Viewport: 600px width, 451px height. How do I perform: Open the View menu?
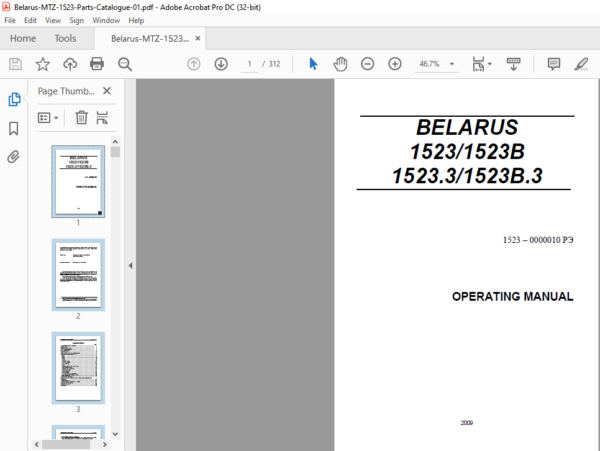click(x=53, y=20)
